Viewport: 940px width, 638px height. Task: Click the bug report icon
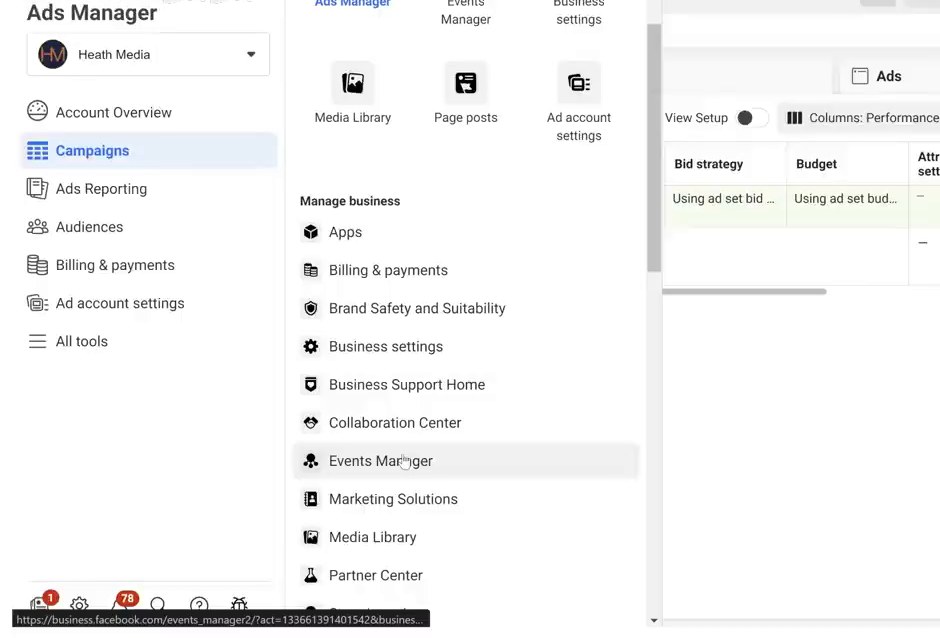239,604
